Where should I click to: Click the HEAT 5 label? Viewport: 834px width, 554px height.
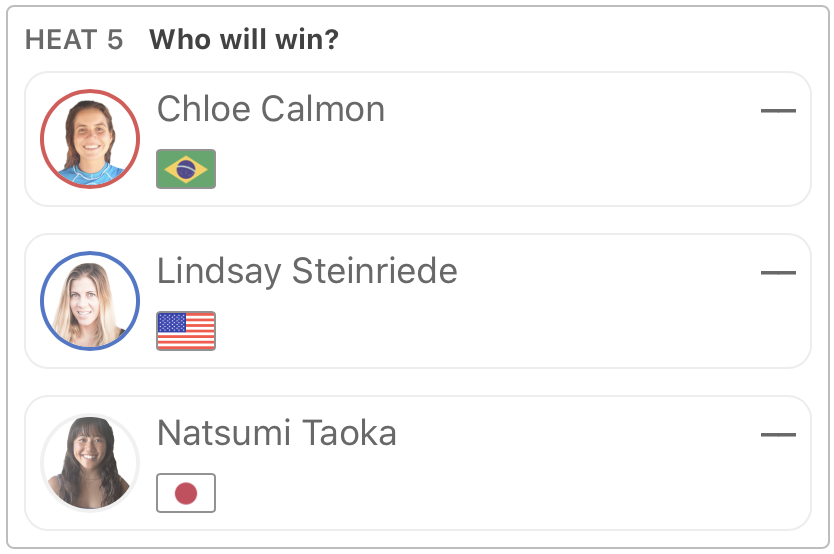click(74, 40)
